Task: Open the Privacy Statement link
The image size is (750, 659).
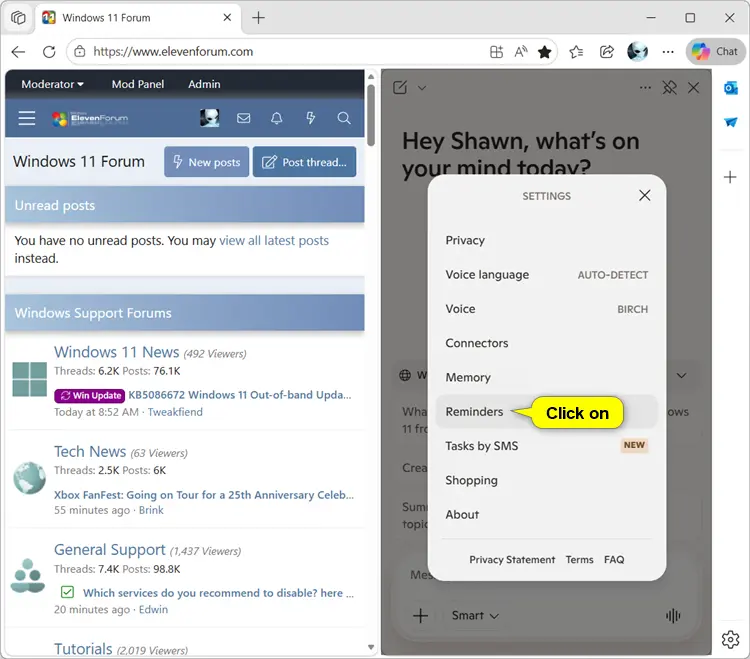Action: pos(512,560)
